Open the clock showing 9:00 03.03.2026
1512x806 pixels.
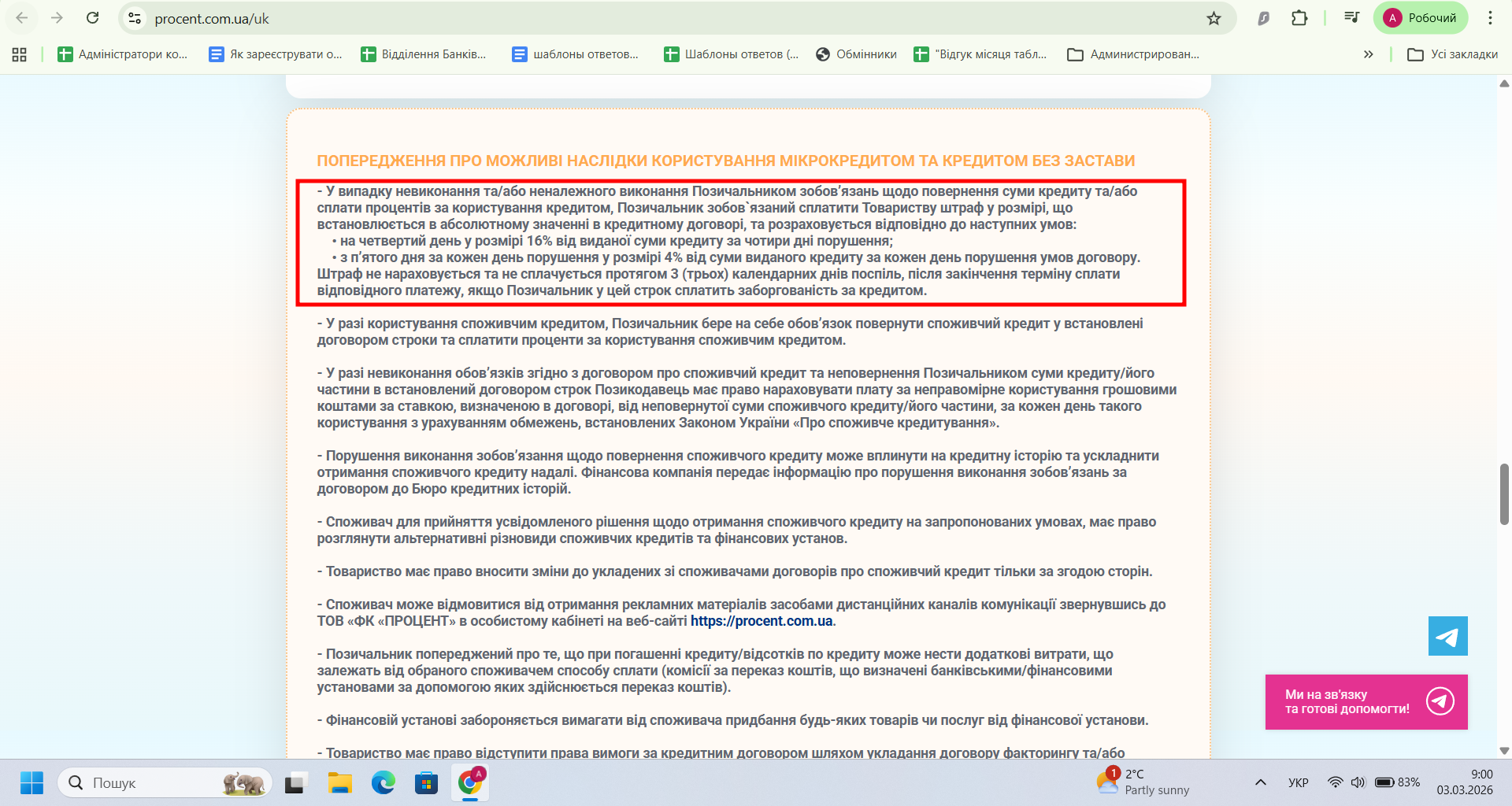(x=1465, y=782)
